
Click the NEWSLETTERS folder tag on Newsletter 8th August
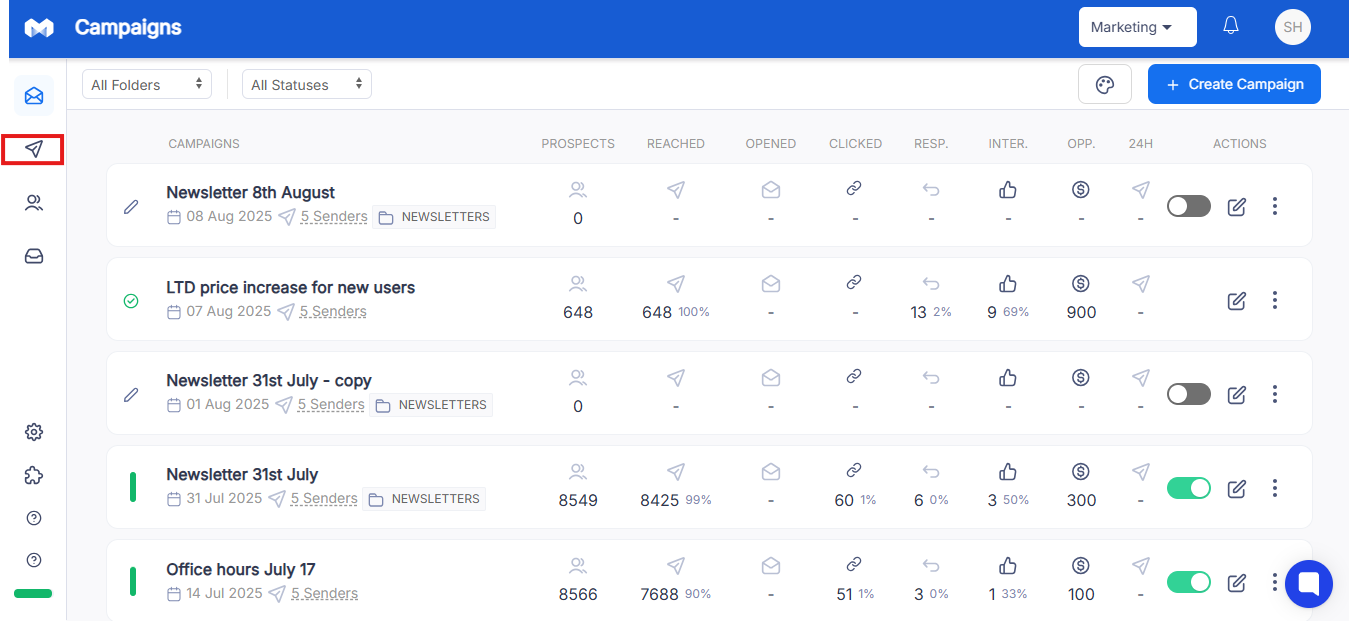pos(434,217)
